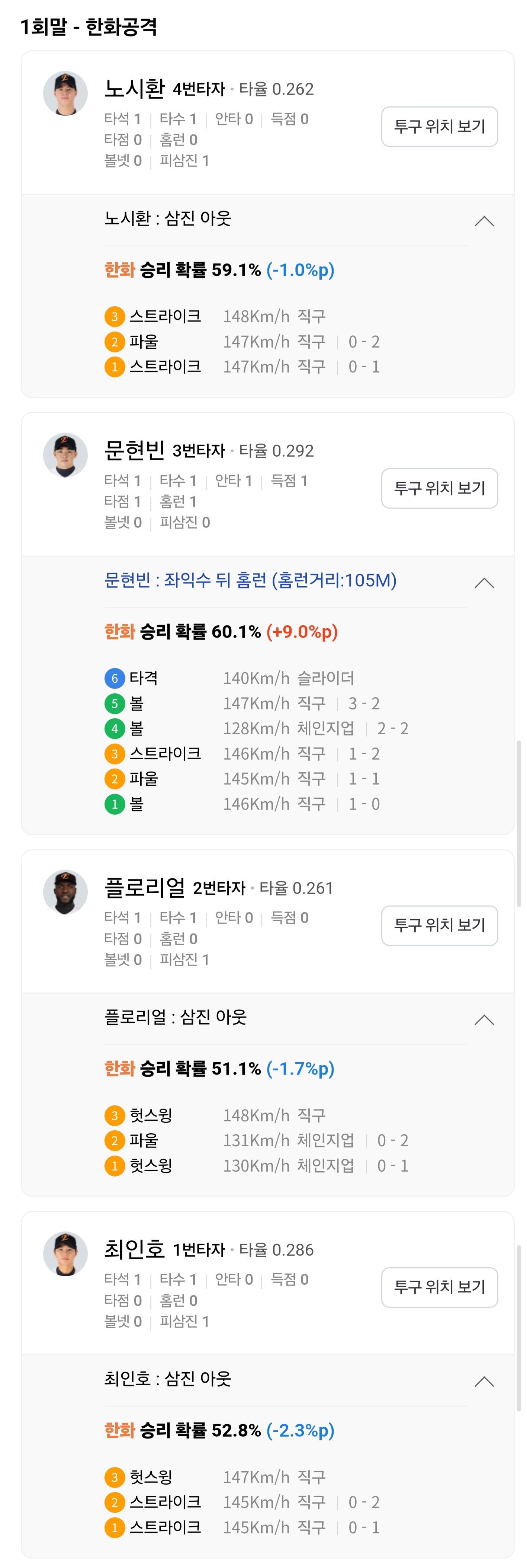Click pitch 3 헛스윙 icon for 최인호
This screenshot has width=527, height=1568.
coord(115,1477)
